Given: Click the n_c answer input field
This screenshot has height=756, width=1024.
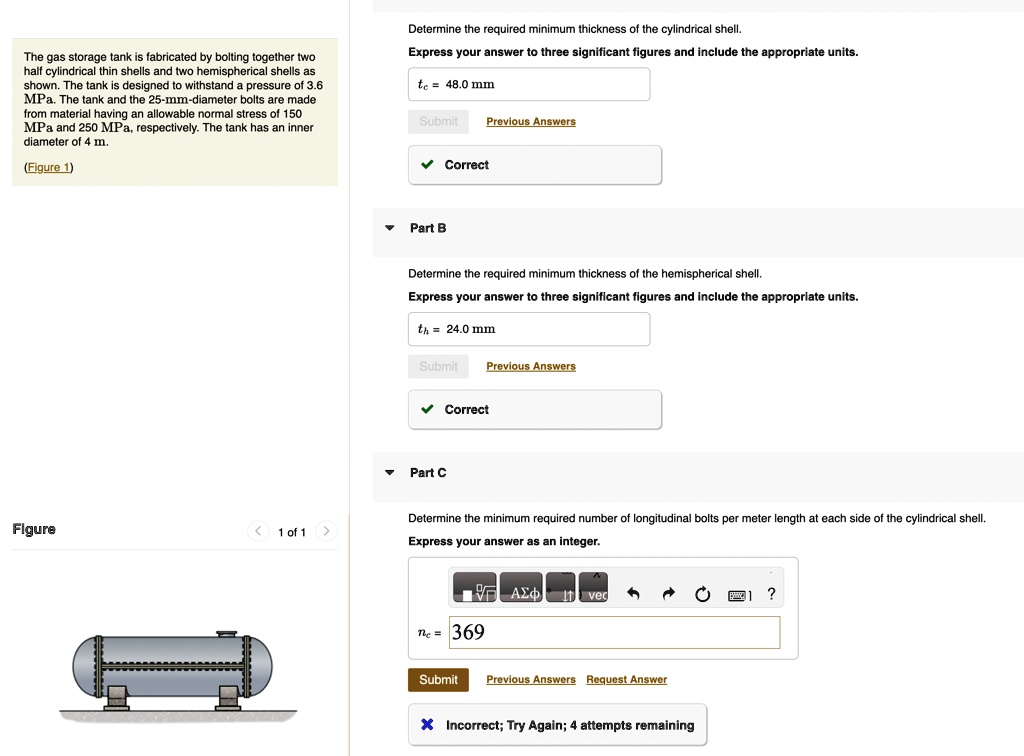Looking at the screenshot, I should pos(614,632).
